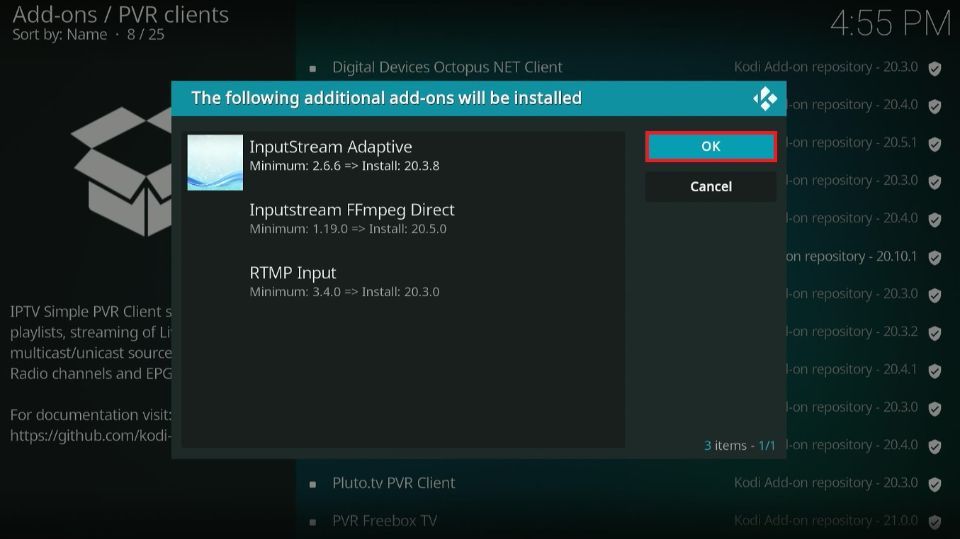The height and width of the screenshot is (539, 960).
Task: Click Cancel in the add-ons dialog
Action: click(x=711, y=186)
